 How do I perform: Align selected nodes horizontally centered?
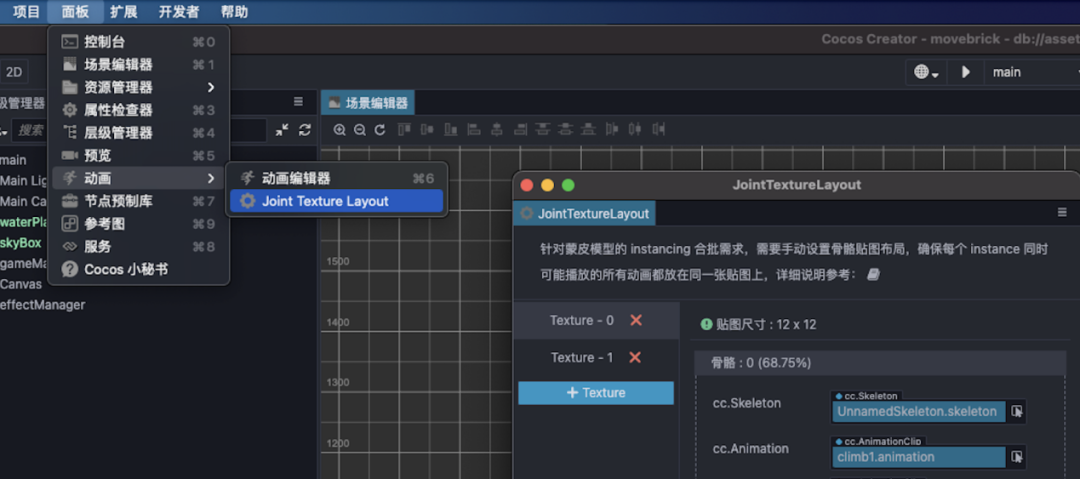pyautogui.click(x=497, y=129)
